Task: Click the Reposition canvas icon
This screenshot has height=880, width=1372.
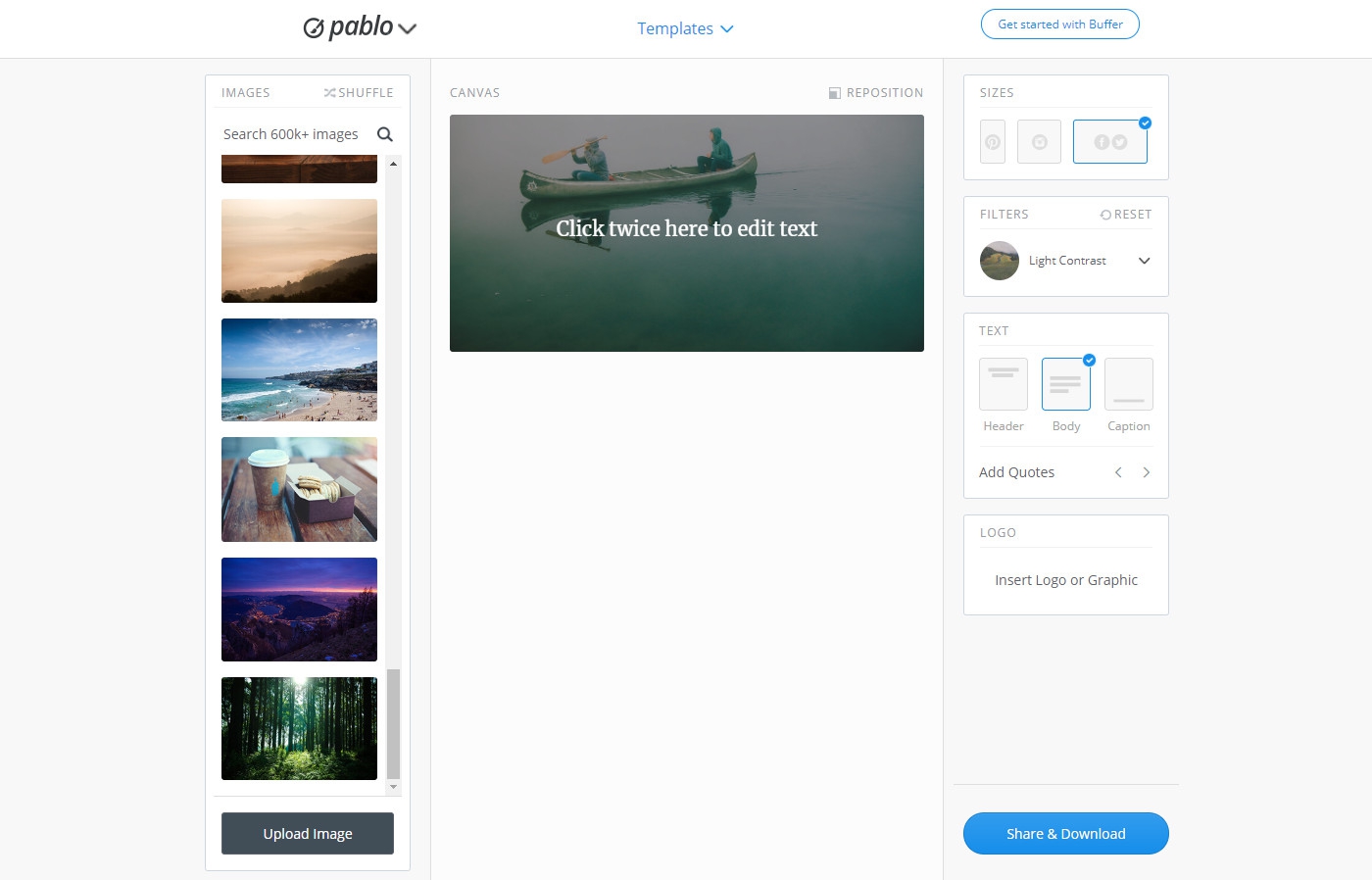Action: point(835,93)
